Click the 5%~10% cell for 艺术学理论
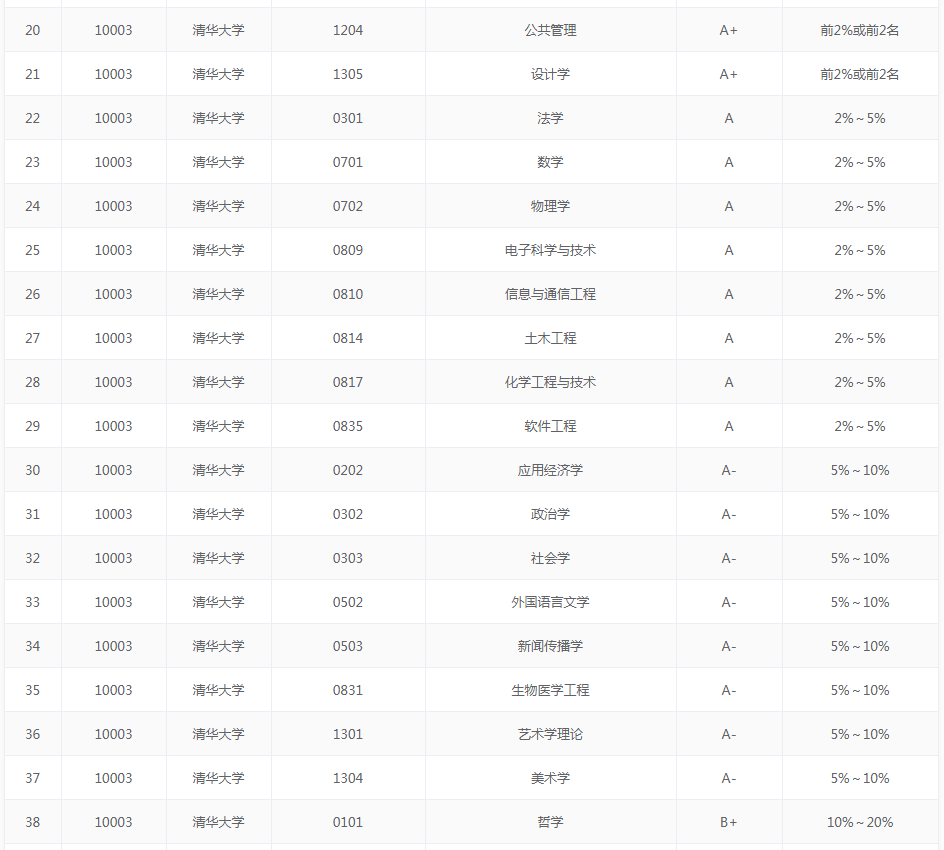Image resolution: width=944 pixels, height=850 pixels. [860, 733]
